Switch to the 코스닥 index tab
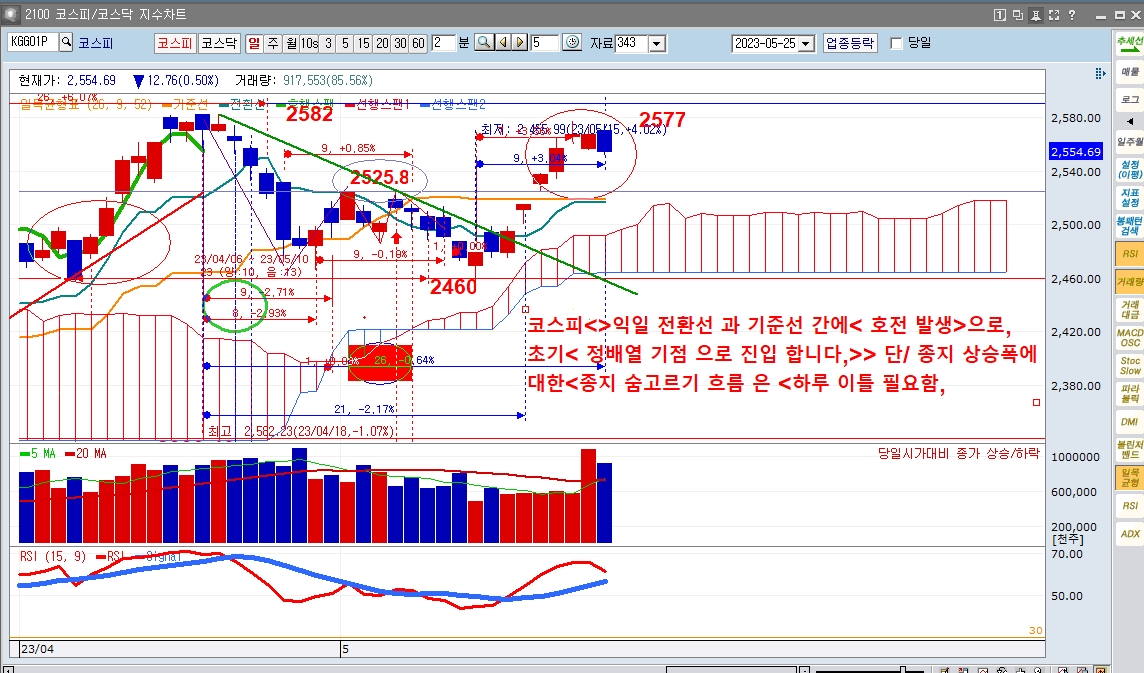This screenshot has width=1144, height=673. tap(218, 43)
